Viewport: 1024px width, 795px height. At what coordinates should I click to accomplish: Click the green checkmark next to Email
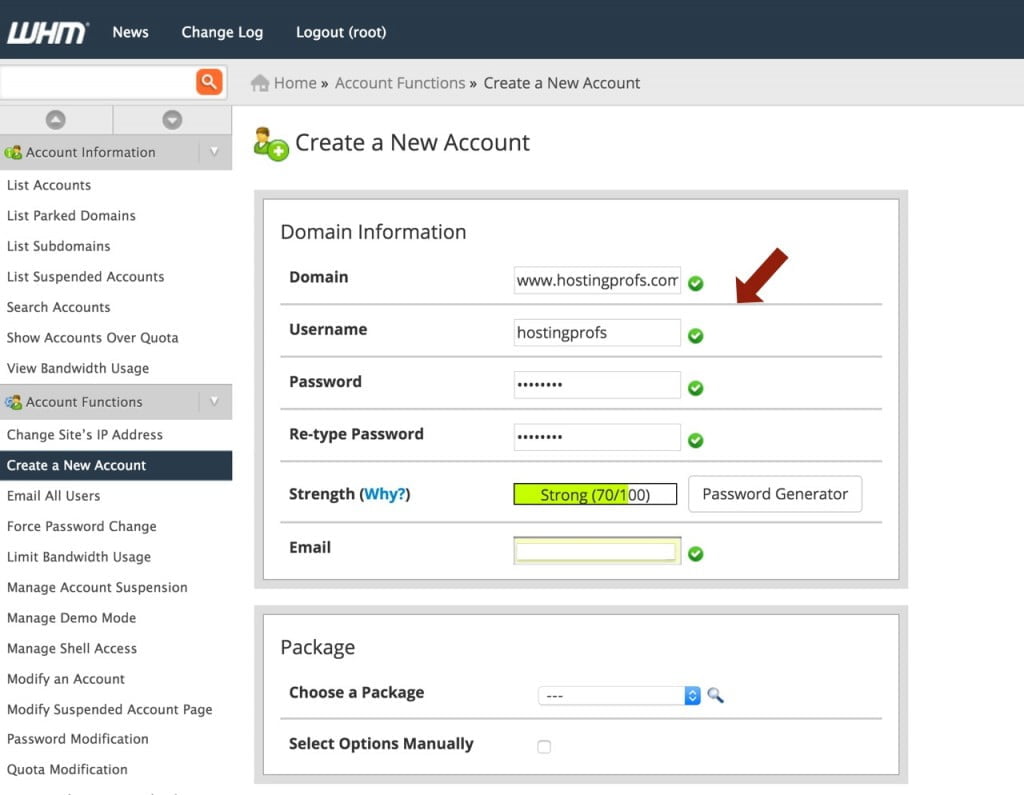pos(696,554)
